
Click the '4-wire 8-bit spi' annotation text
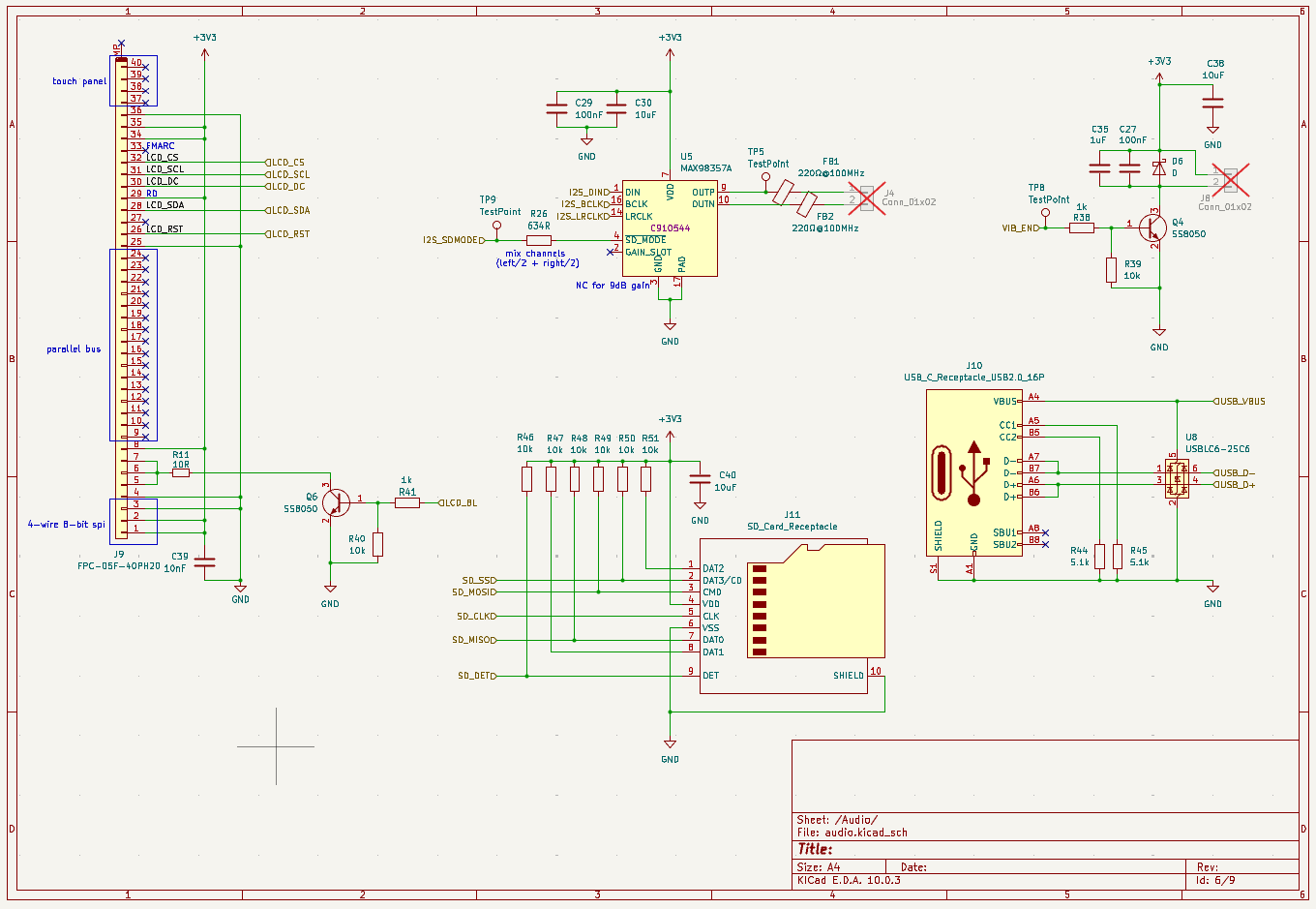tap(67, 525)
